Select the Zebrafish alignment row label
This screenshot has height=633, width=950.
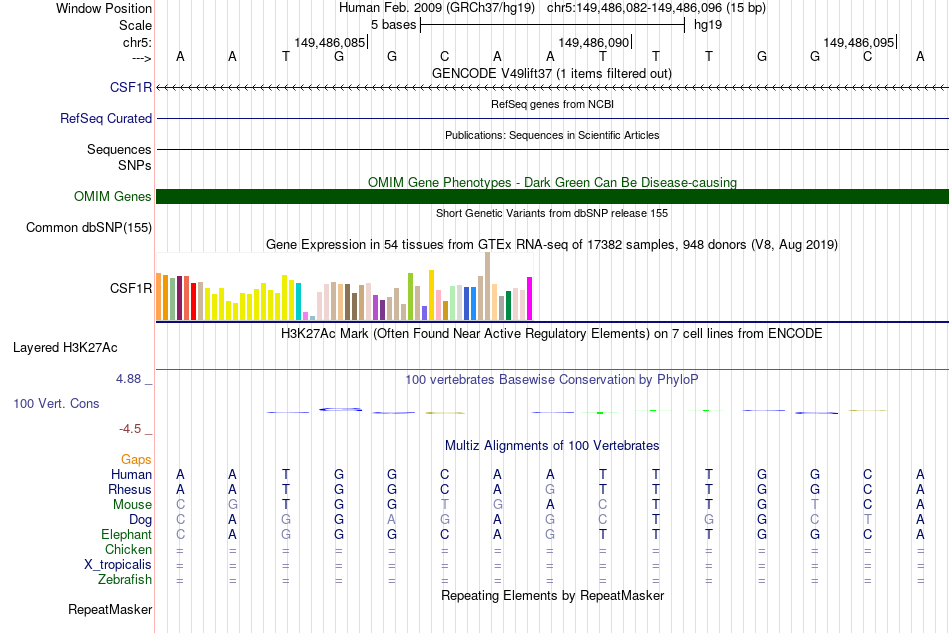125,579
